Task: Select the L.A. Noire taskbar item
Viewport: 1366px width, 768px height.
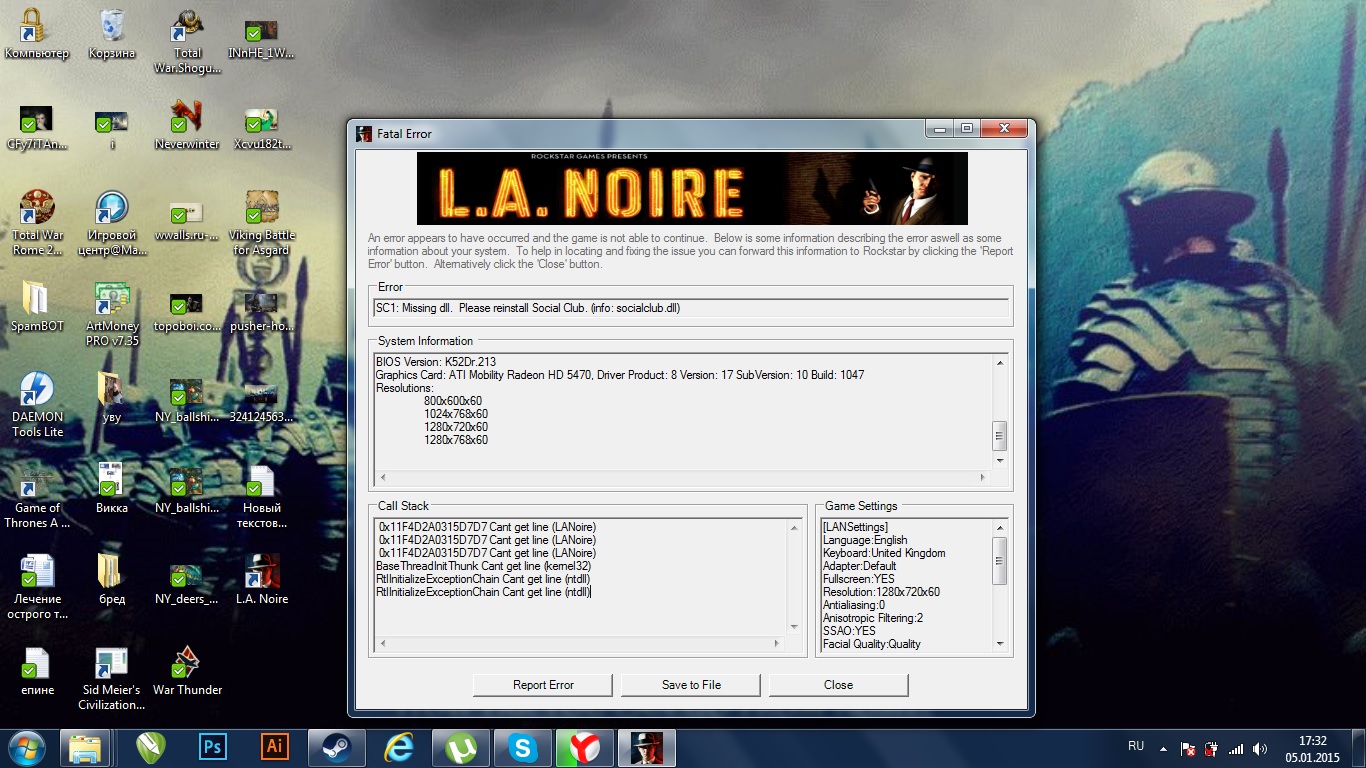Action: [647, 748]
